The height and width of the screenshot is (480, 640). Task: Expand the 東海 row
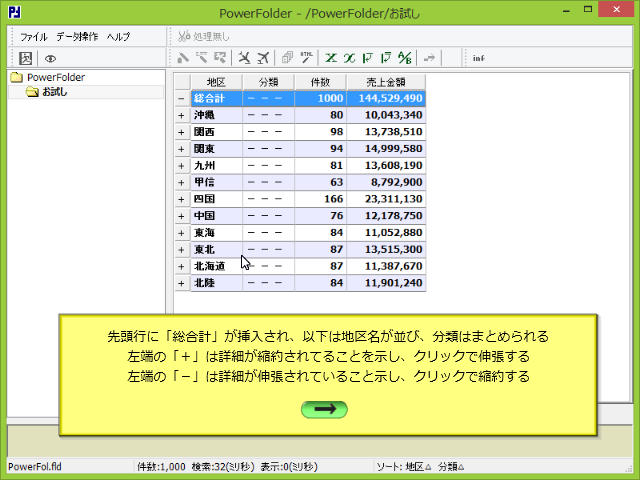click(182, 233)
